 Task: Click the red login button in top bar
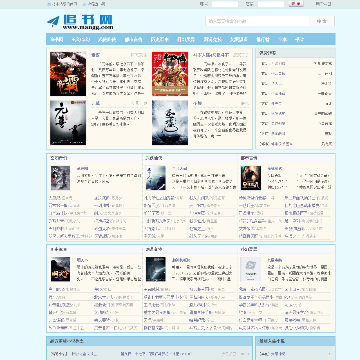tap(296, 4)
